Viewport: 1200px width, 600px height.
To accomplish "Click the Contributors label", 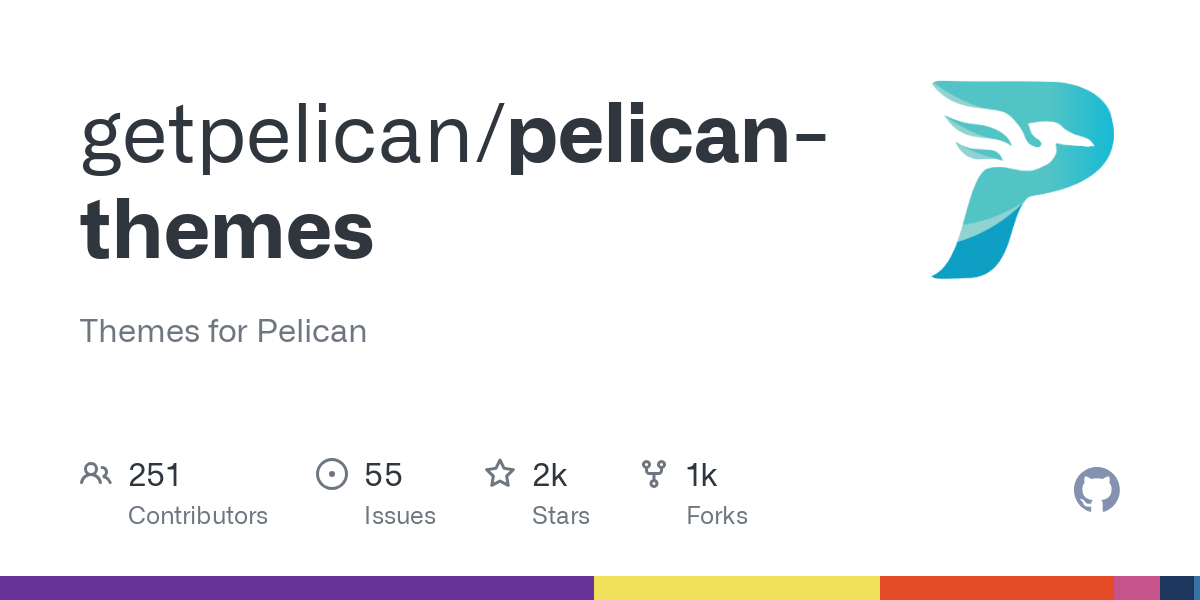I will click(x=198, y=516).
